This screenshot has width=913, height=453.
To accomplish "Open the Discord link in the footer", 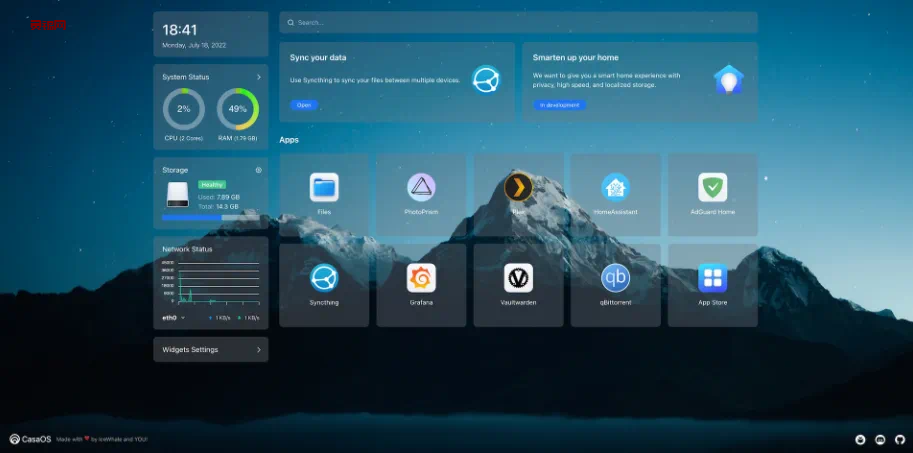I will click(880, 439).
